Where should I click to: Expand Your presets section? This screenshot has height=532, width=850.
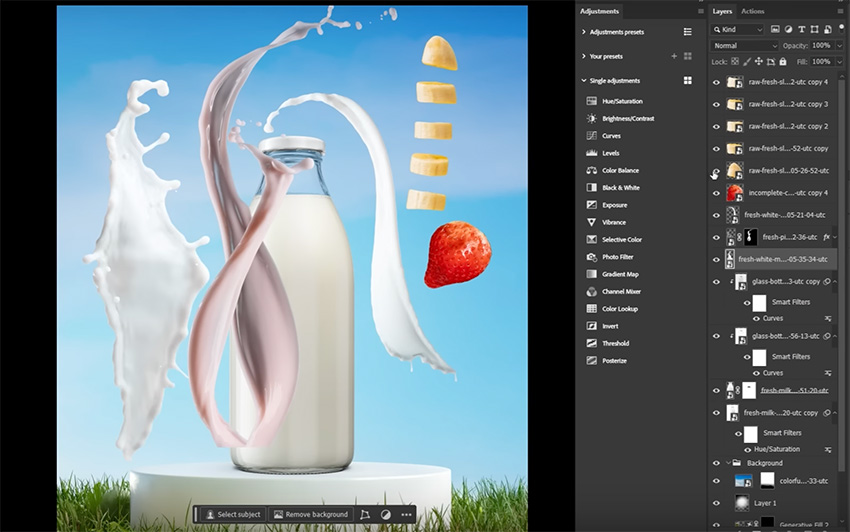point(583,56)
